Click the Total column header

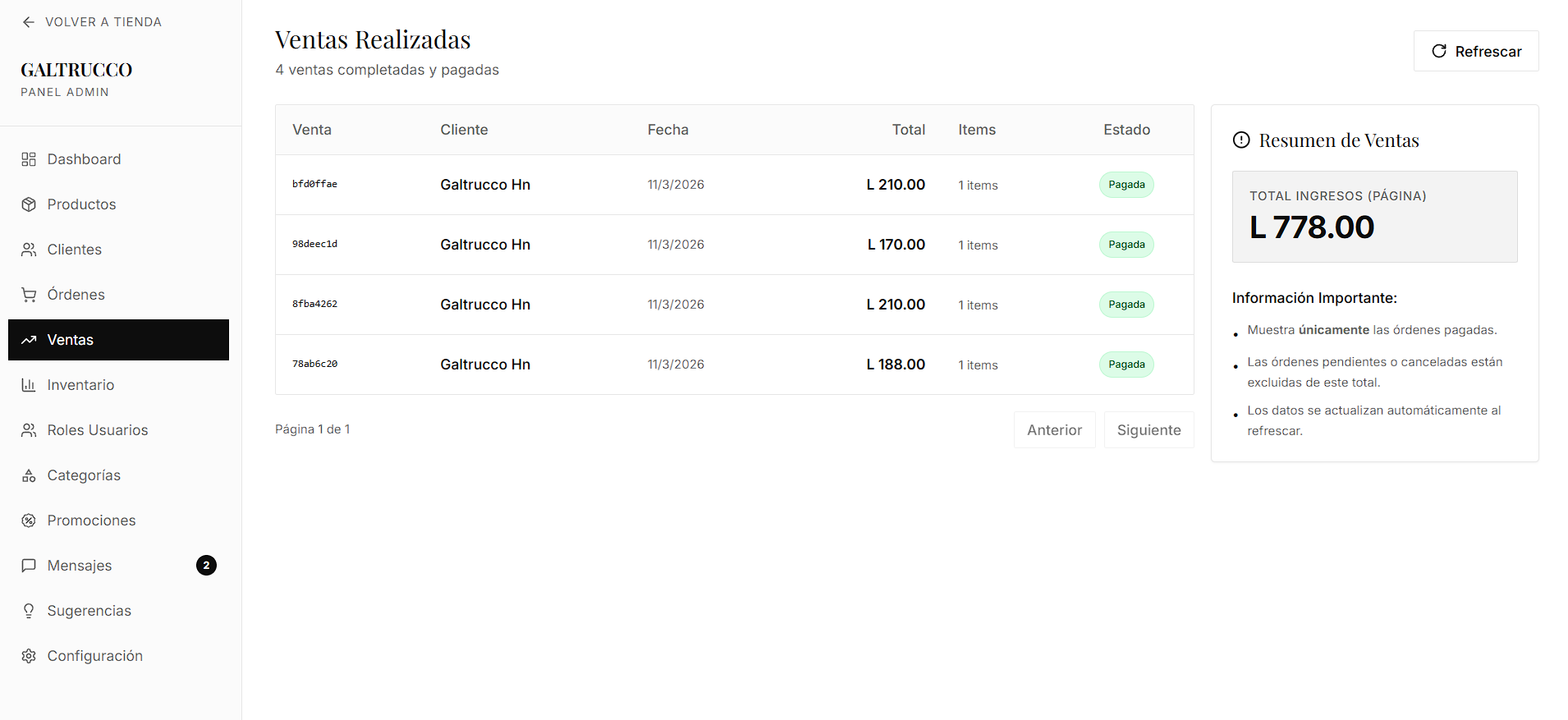click(908, 130)
